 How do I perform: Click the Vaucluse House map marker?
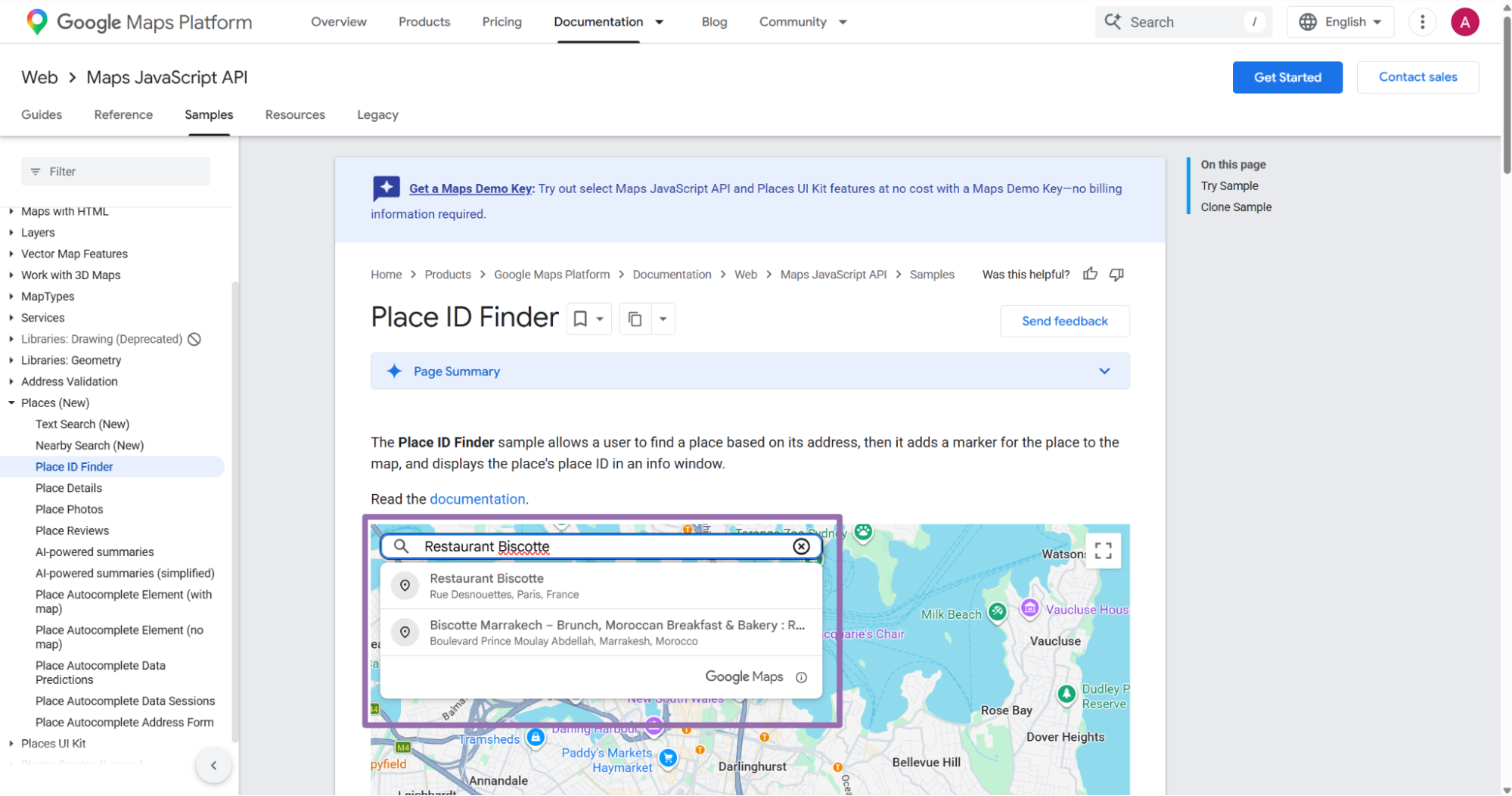1029,608
